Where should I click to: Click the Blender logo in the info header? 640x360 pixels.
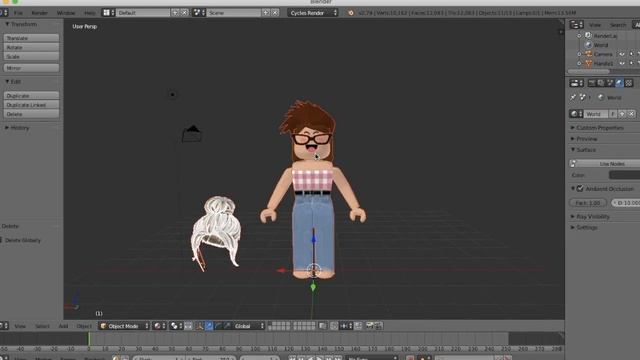point(351,13)
